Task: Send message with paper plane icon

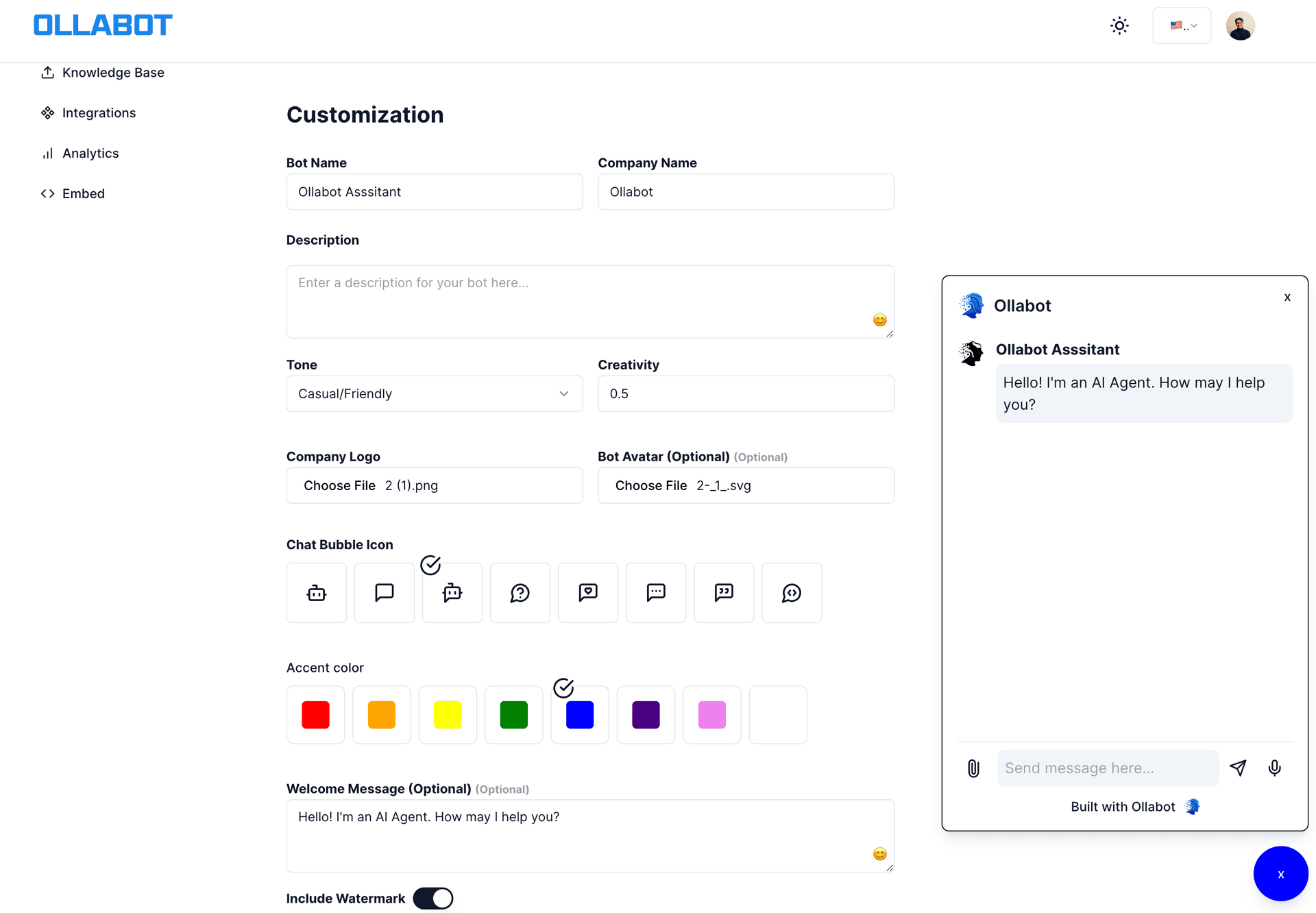Action: (x=1238, y=768)
